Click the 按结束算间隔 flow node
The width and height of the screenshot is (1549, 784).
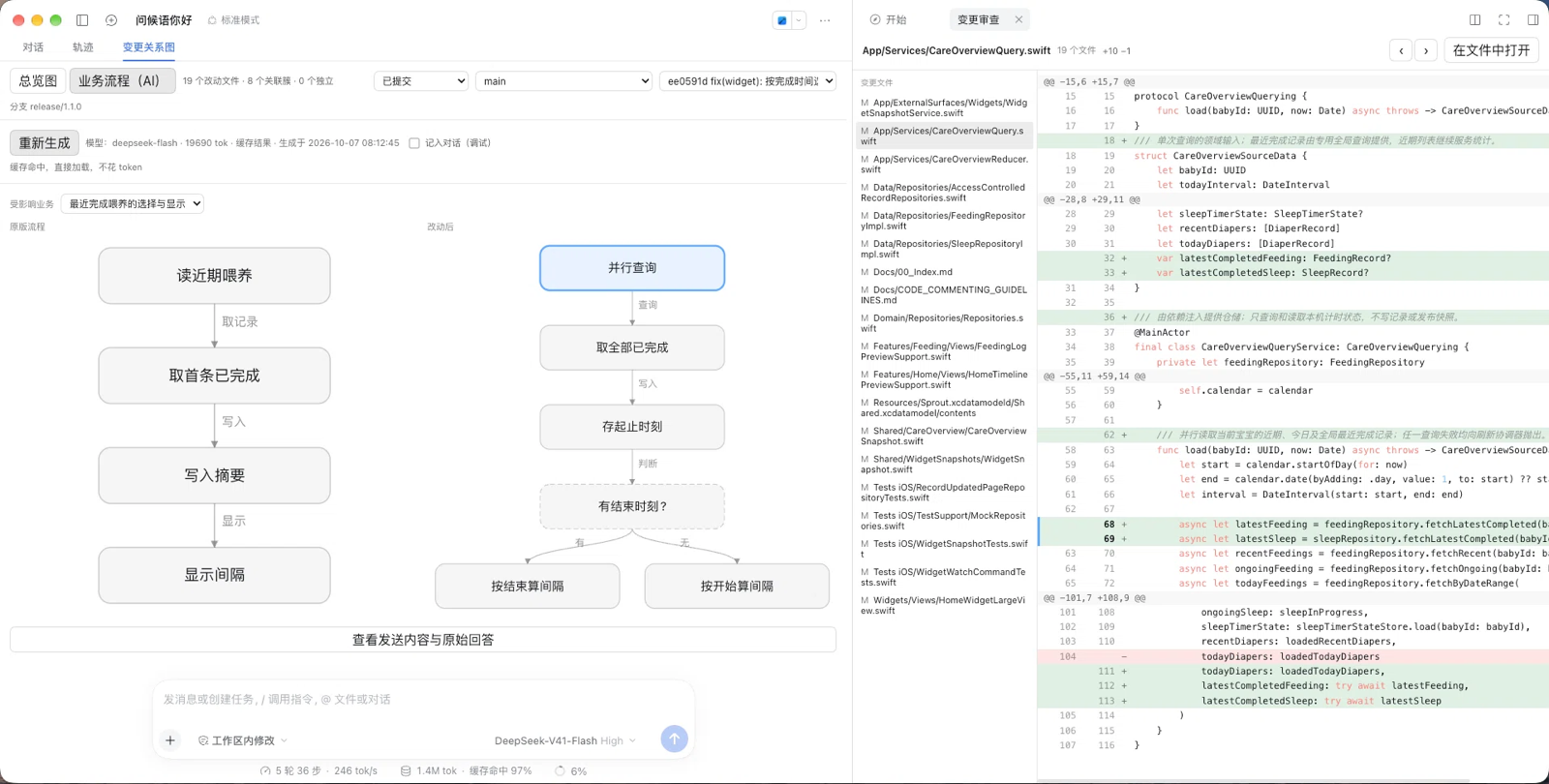click(x=528, y=587)
